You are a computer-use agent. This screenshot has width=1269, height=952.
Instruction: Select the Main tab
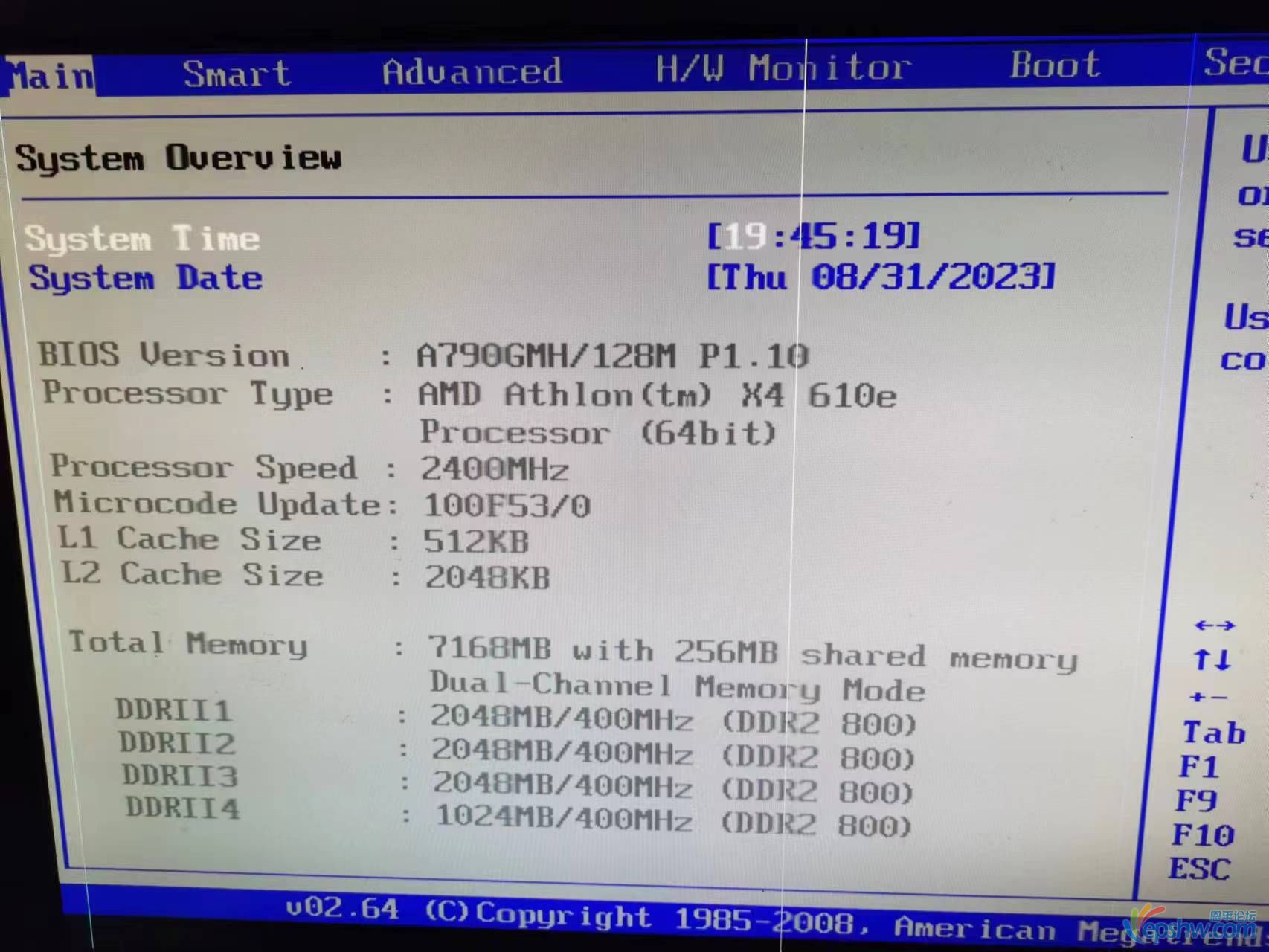(x=49, y=76)
